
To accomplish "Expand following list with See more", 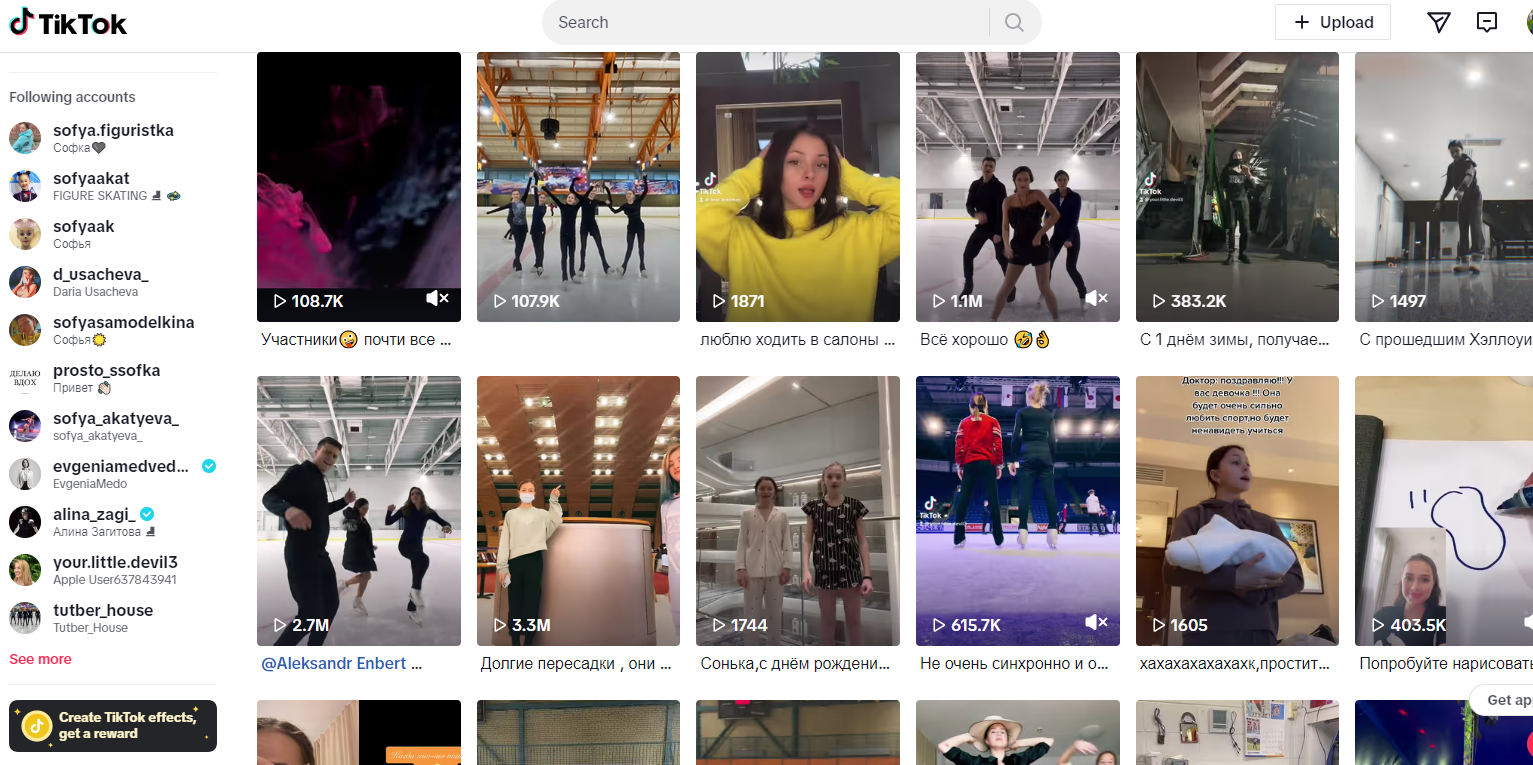I will click(x=40, y=659).
